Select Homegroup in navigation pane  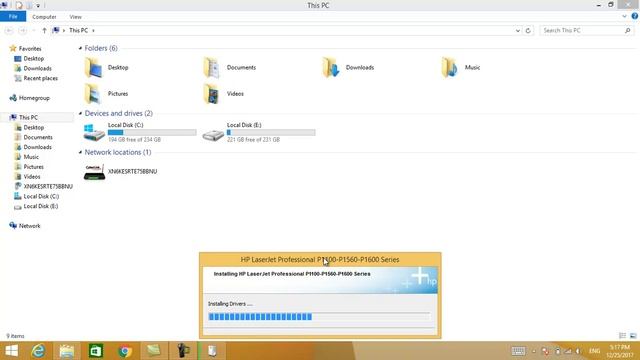(34, 98)
